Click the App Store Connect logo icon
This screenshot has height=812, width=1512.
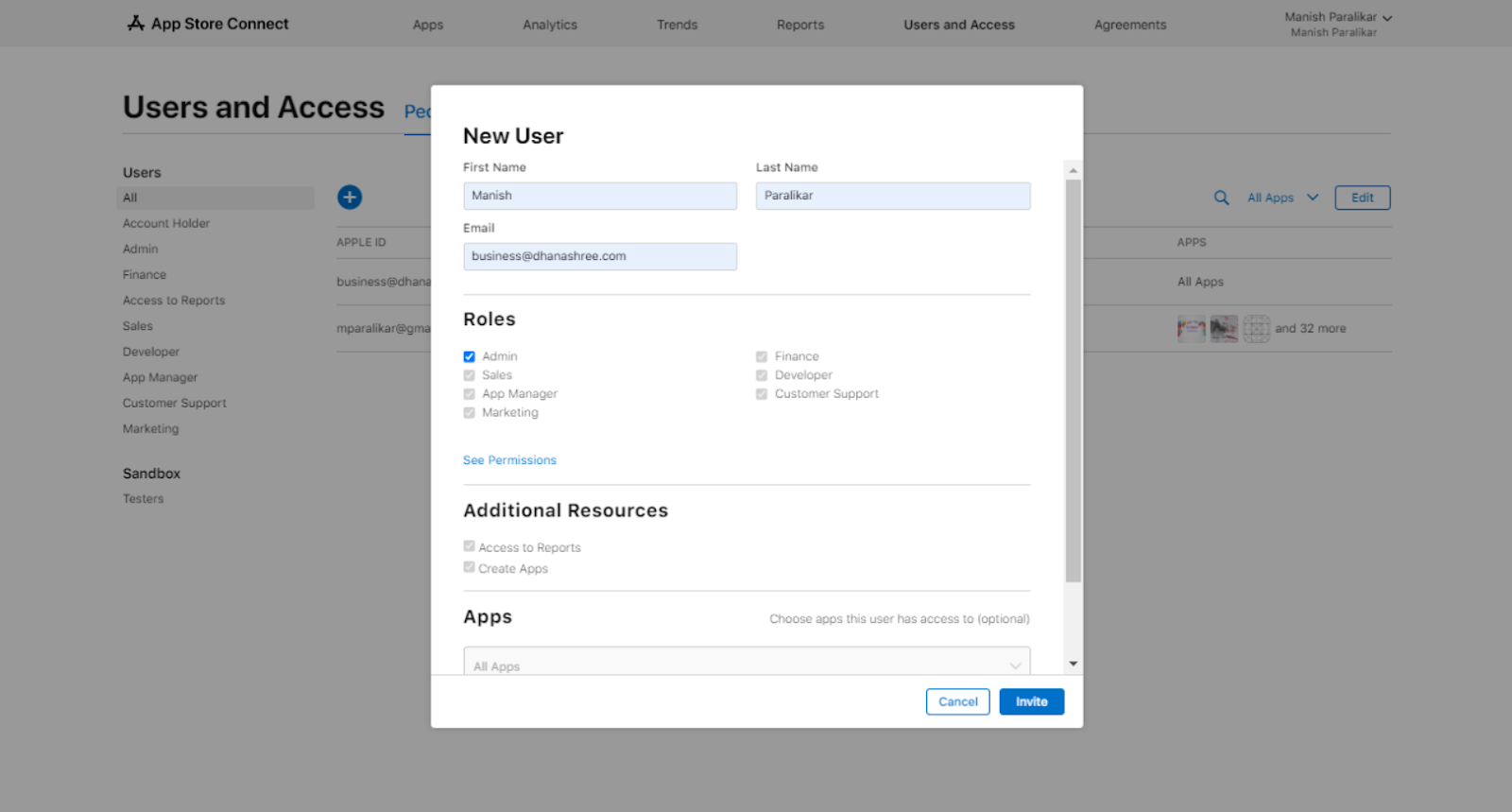coord(136,24)
